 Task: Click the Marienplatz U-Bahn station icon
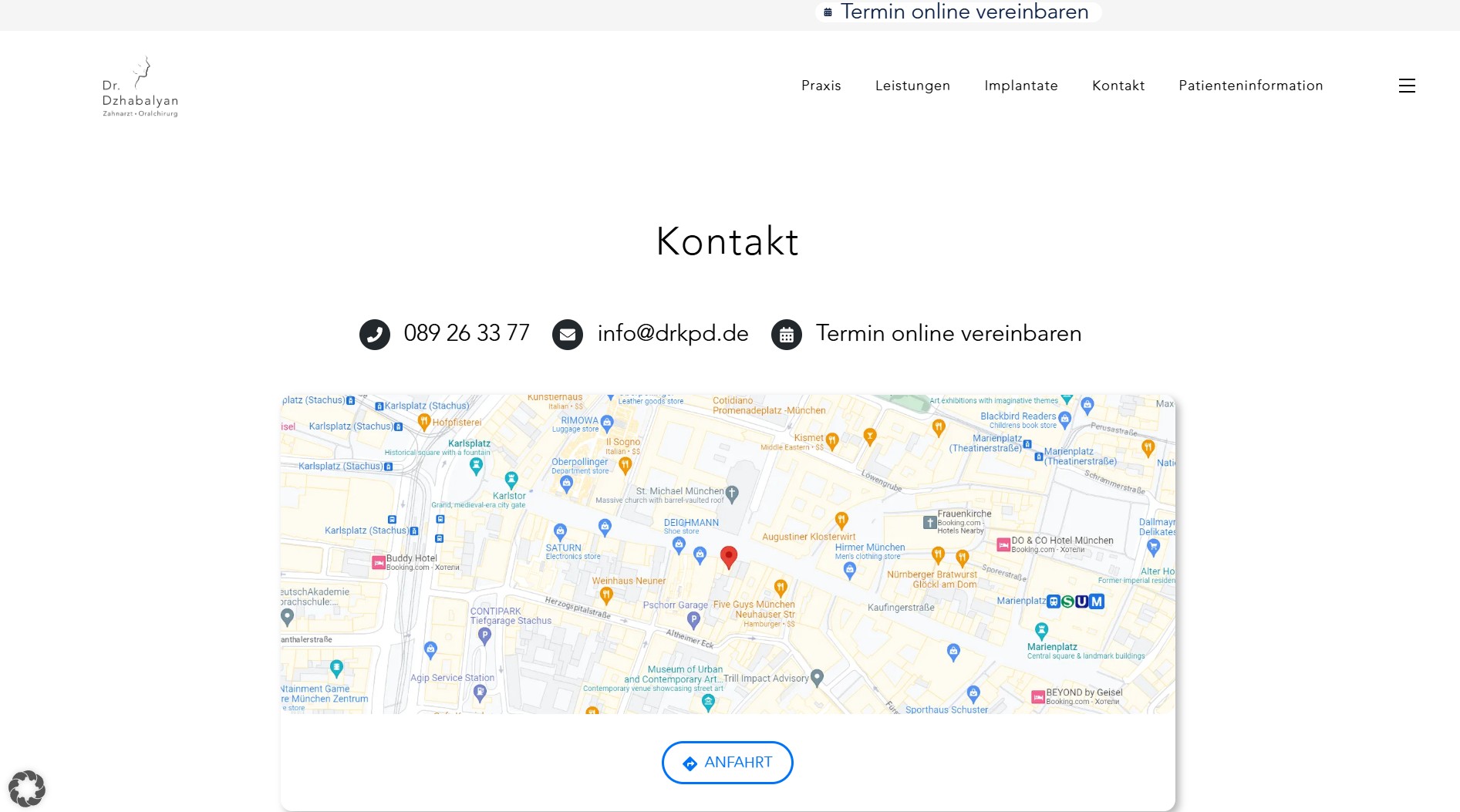click(1082, 601)
